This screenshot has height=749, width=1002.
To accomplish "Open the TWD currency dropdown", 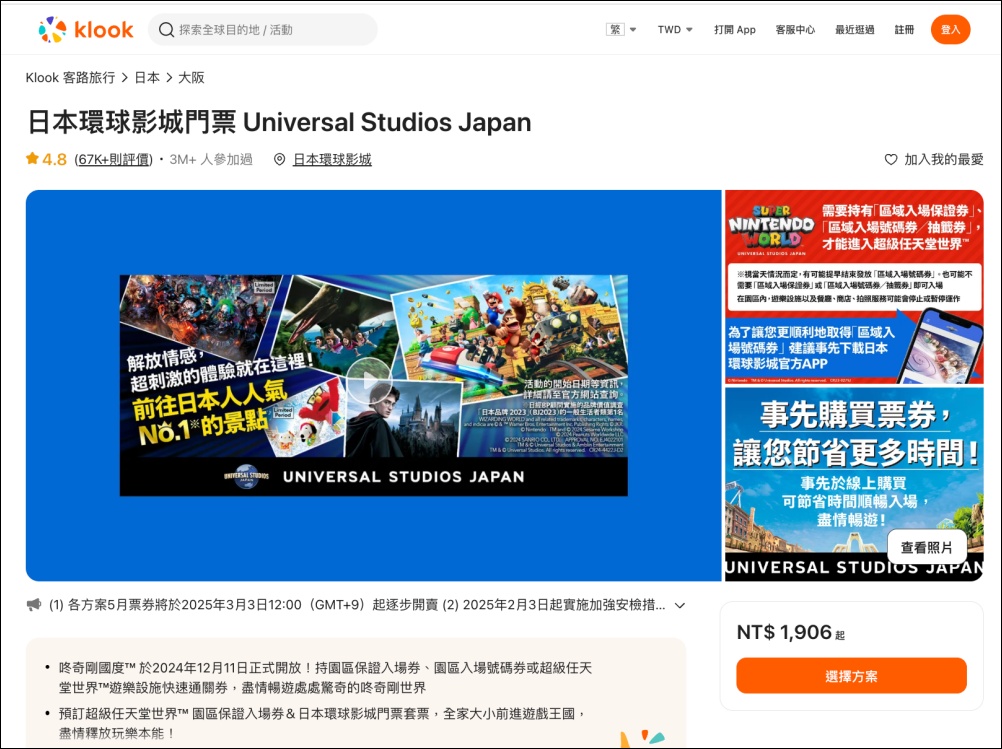I will tap(675, 29).
